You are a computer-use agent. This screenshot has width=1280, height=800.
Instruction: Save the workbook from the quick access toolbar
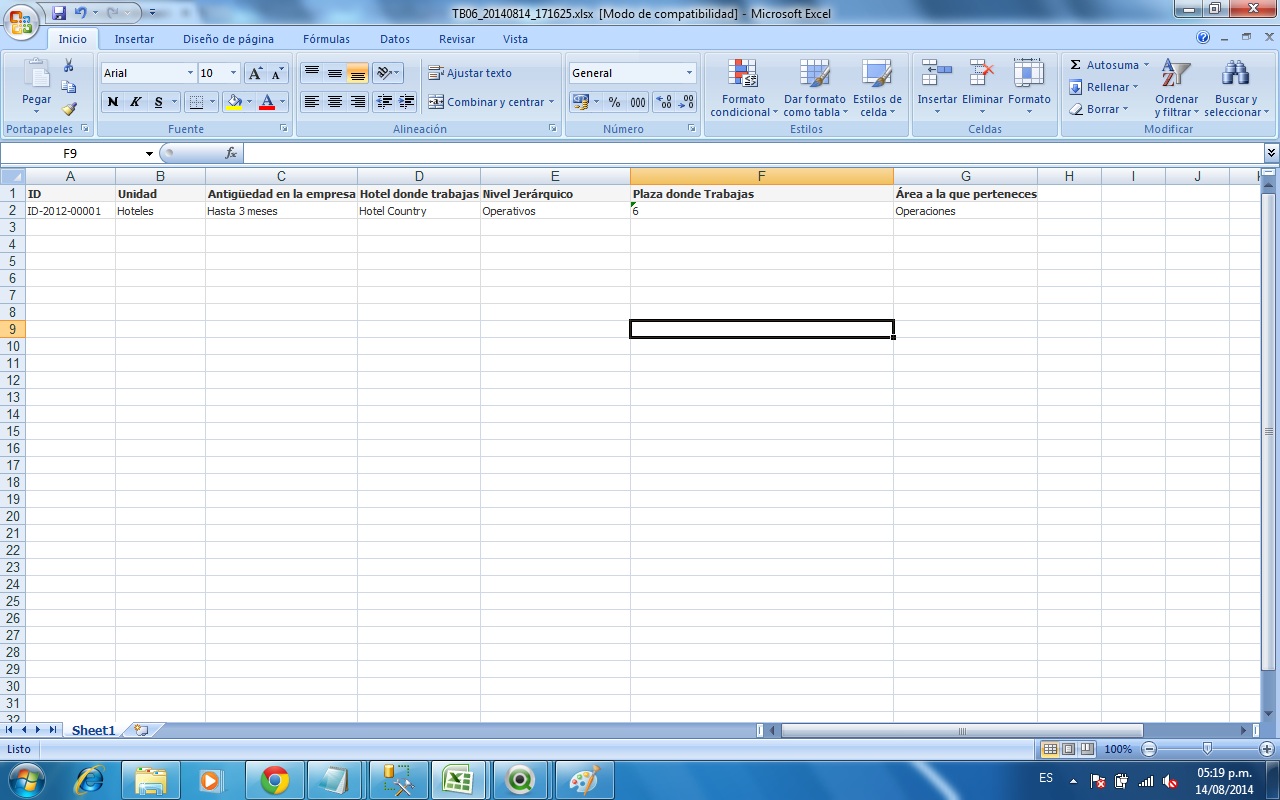(59, 13)
